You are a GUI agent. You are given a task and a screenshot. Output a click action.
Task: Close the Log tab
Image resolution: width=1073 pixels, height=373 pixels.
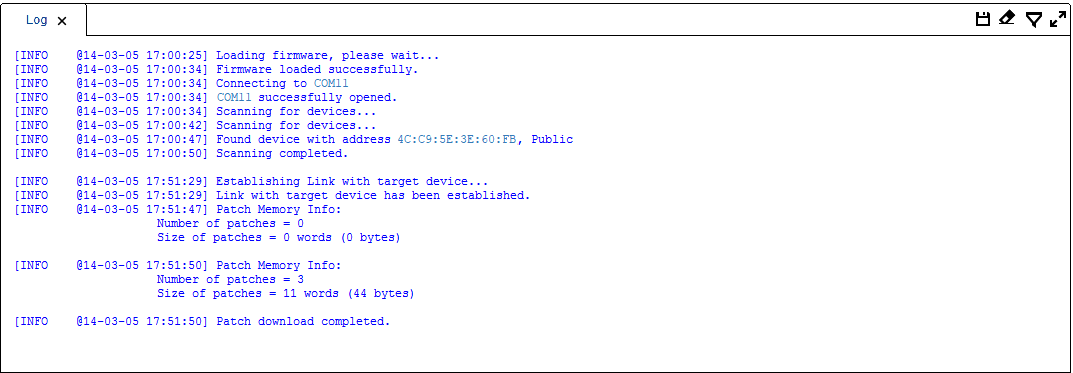pos(62,21)
